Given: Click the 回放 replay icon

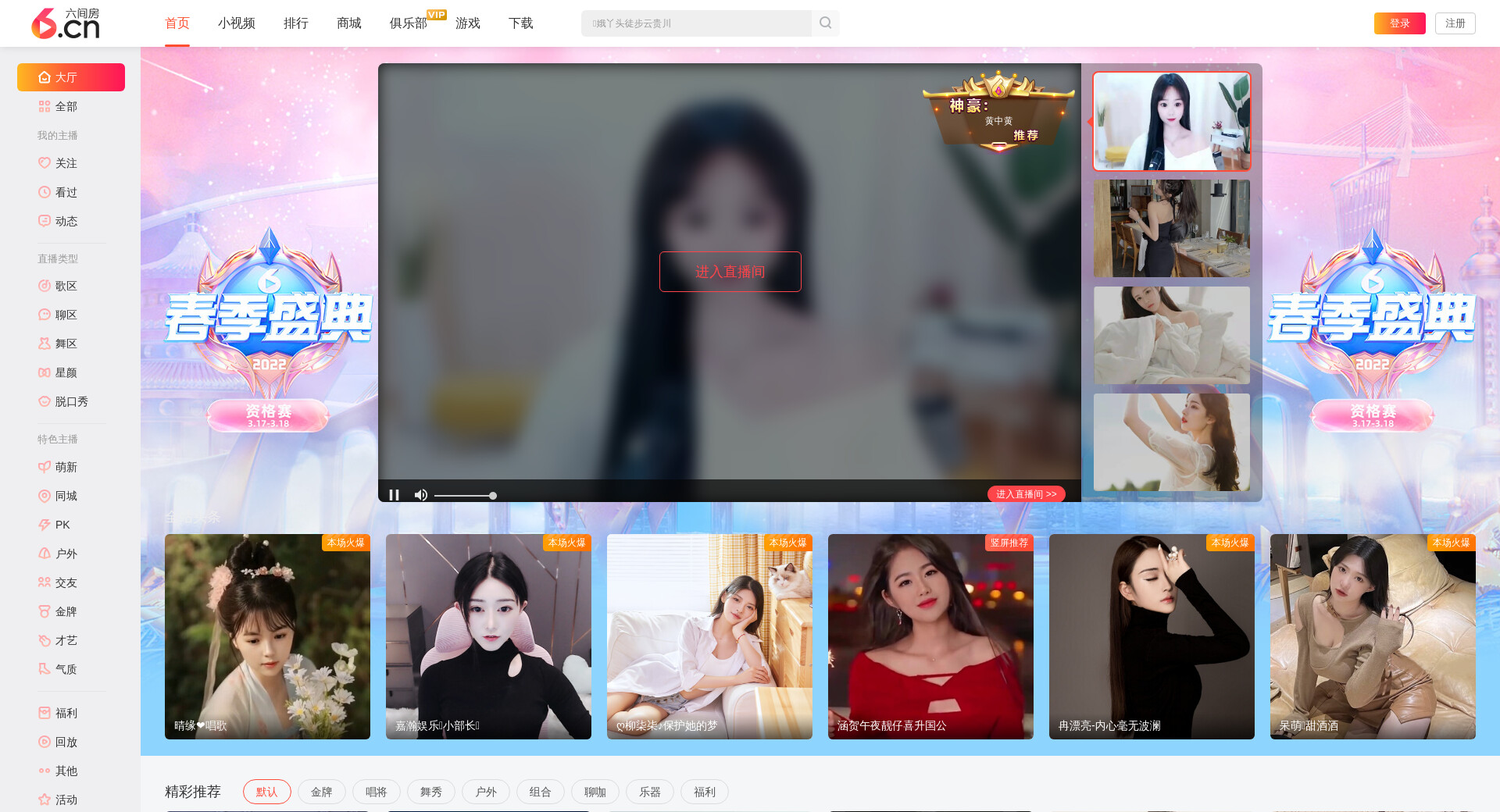Looking at the screenshot, I should point(45,742).
